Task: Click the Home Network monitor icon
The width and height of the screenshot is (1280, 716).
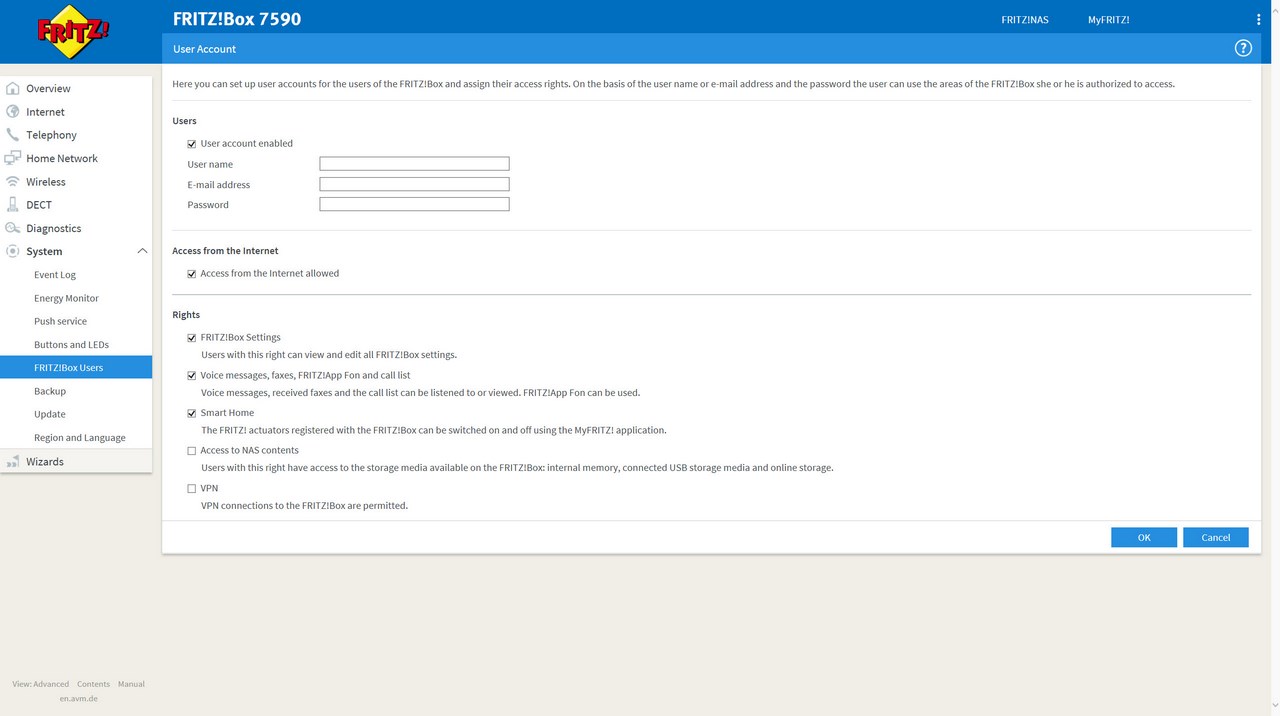Action: tap(13, 158)
